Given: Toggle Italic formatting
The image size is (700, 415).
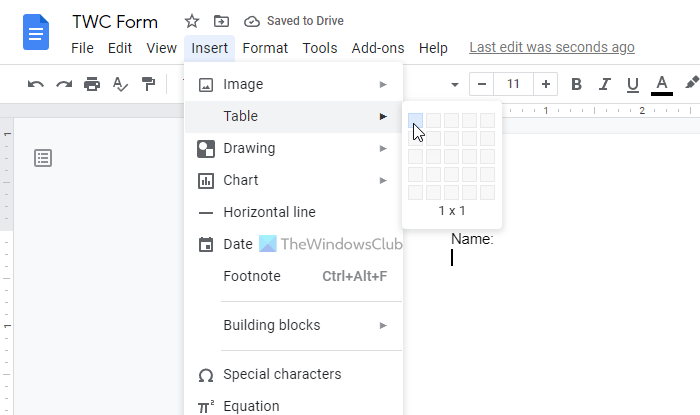Looking at the screenshot, I should [604, 84].
